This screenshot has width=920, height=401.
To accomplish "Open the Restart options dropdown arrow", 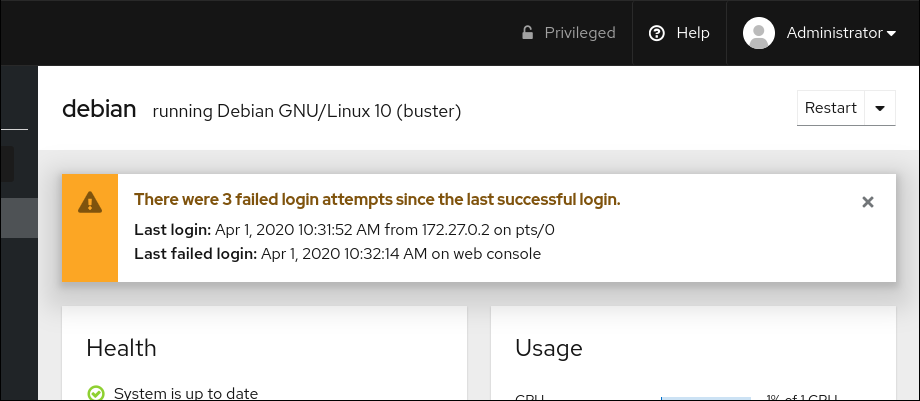I will coord(880,109).
